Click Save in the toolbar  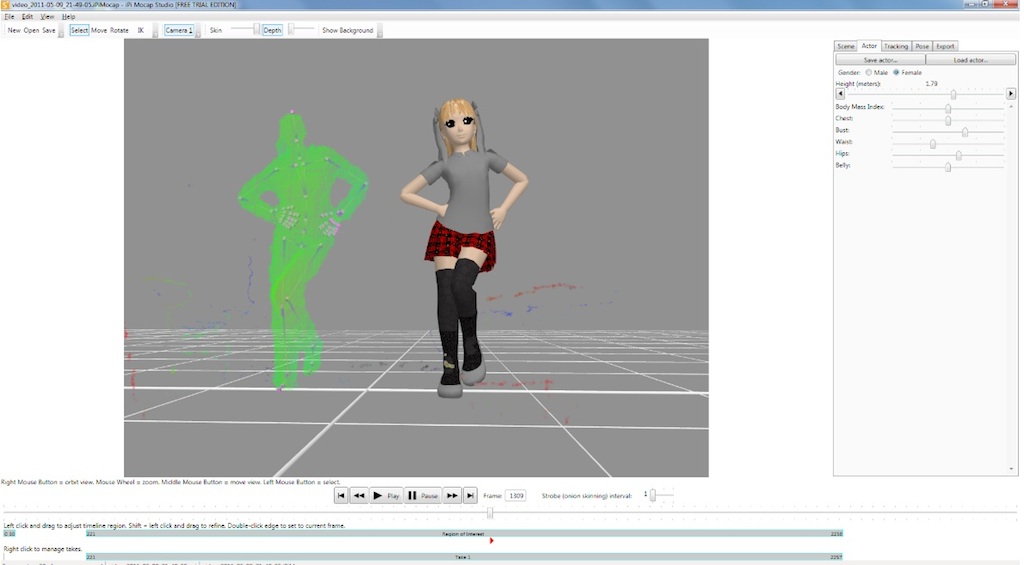click(49, 30)
